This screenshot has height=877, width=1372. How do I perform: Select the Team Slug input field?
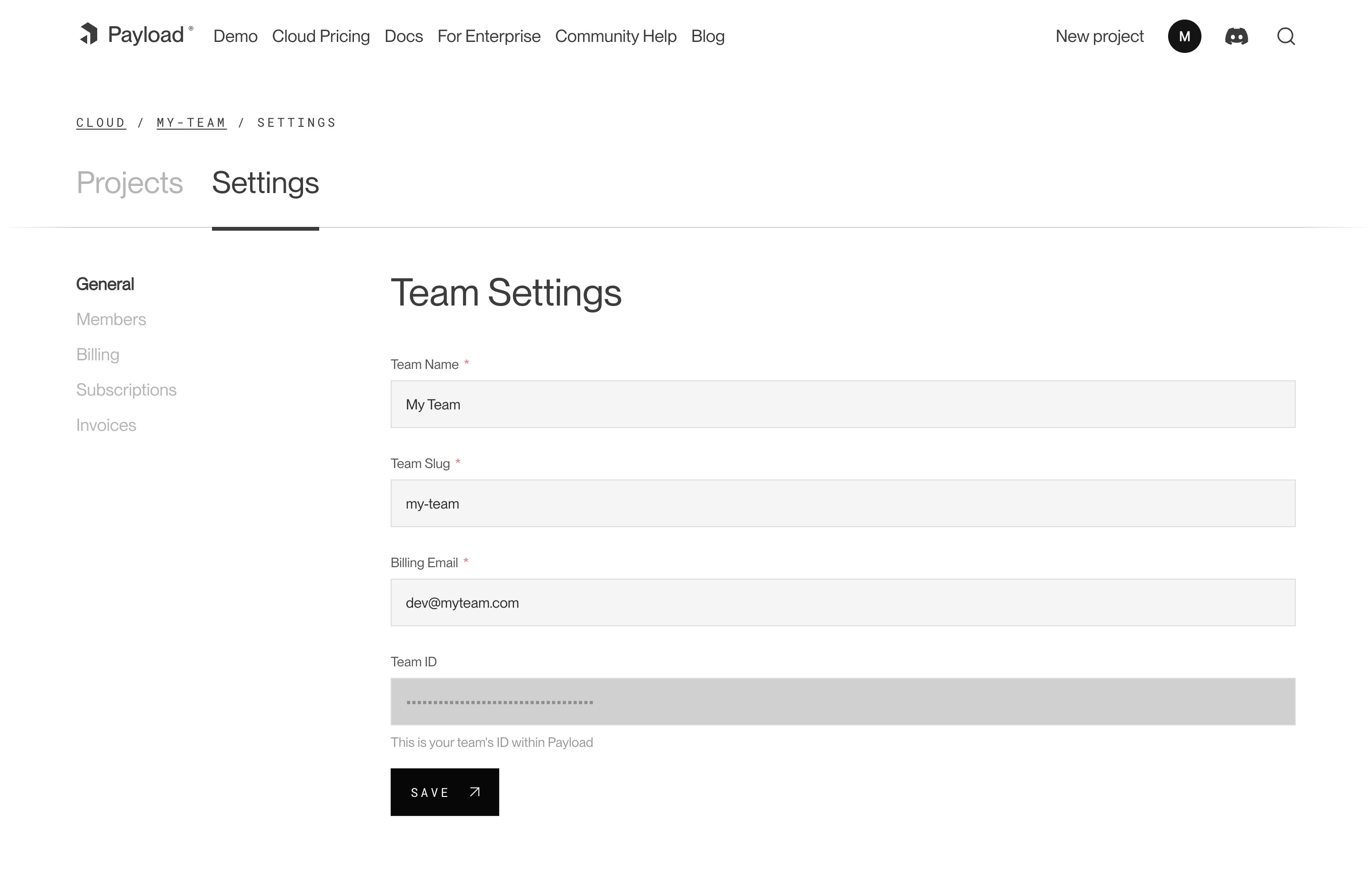point(843,503)
